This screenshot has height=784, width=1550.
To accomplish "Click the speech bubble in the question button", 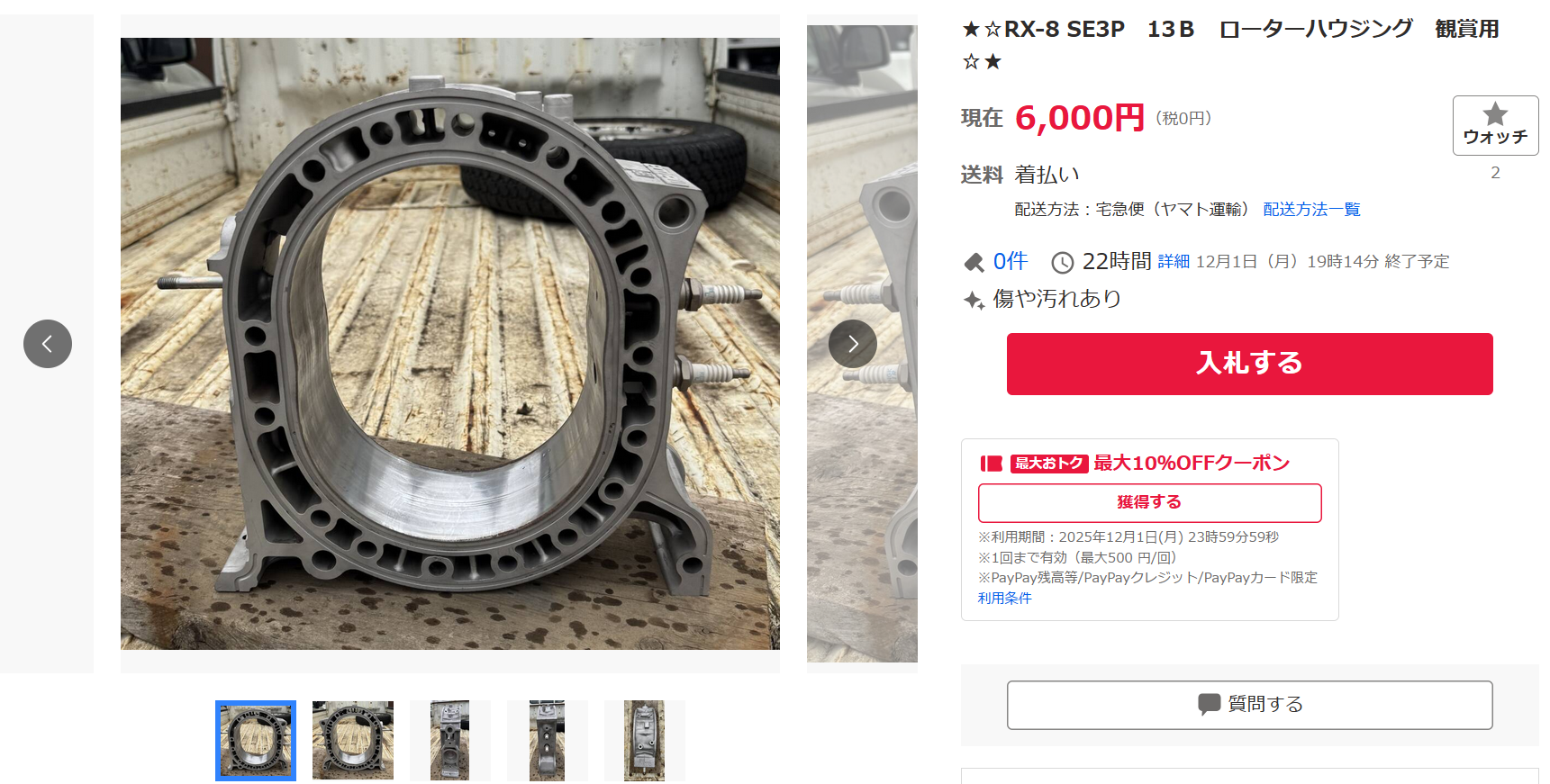I will coord(1209,705).
